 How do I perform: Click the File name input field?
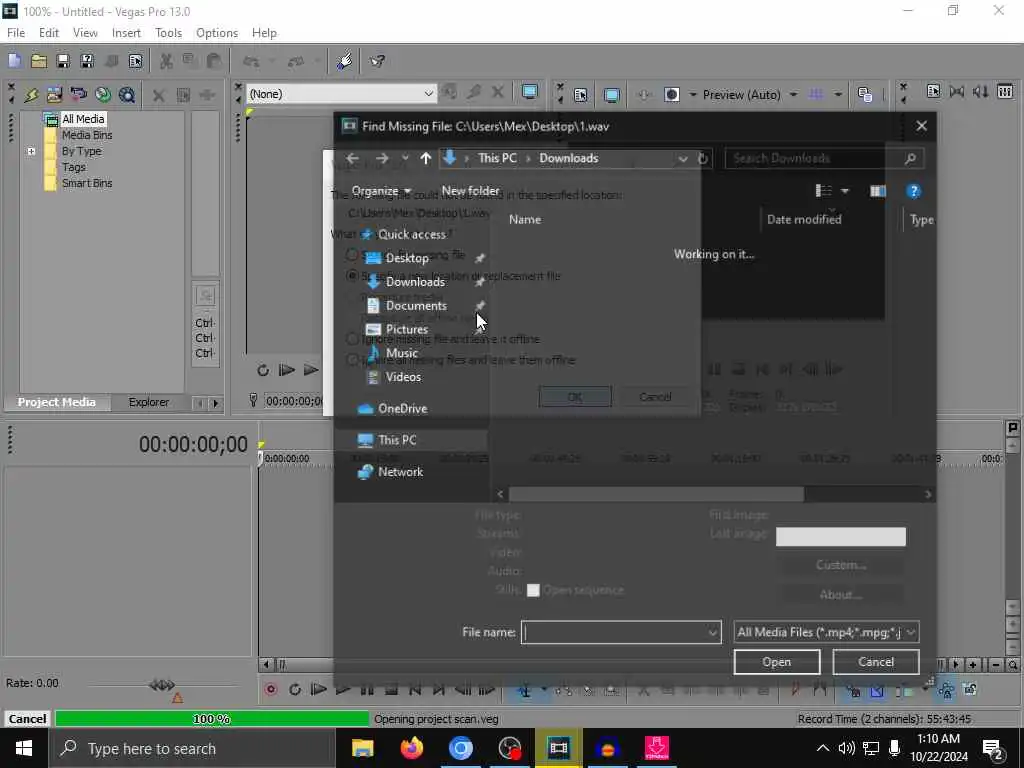614,632
